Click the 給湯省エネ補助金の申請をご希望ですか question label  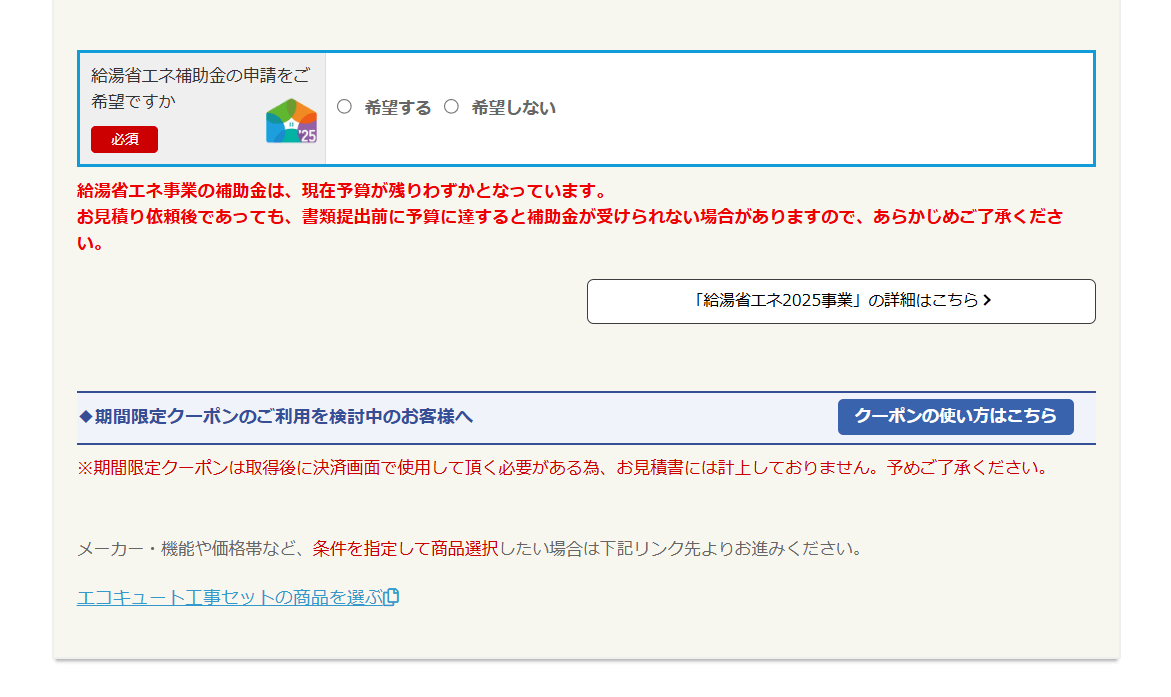[200, 88]
